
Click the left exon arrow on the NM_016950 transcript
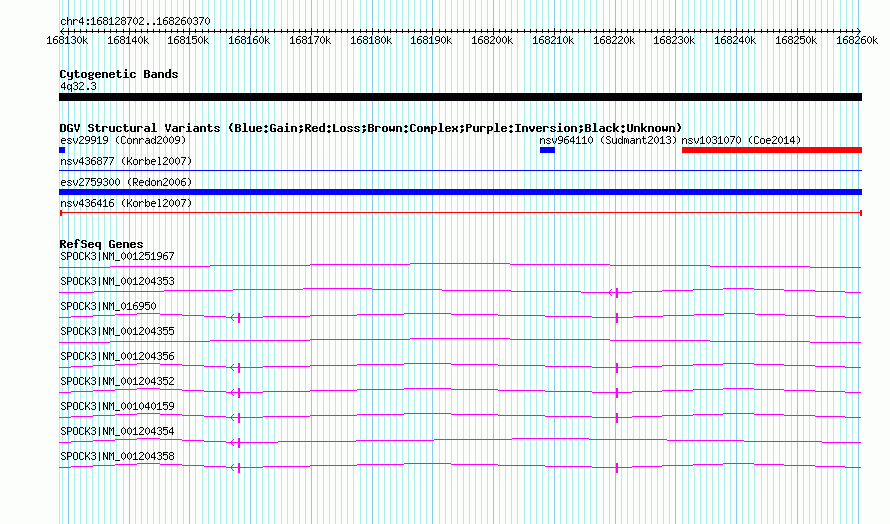(x=236, y=318)
